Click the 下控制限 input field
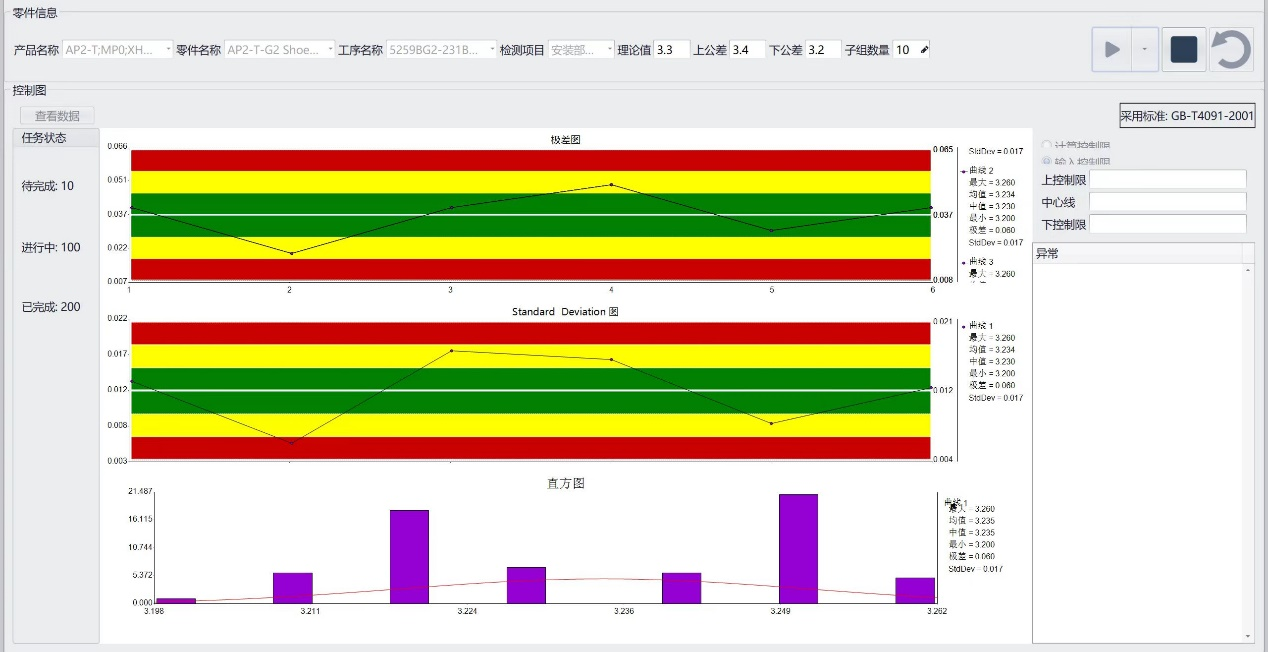 click(x=1167, y=224)
